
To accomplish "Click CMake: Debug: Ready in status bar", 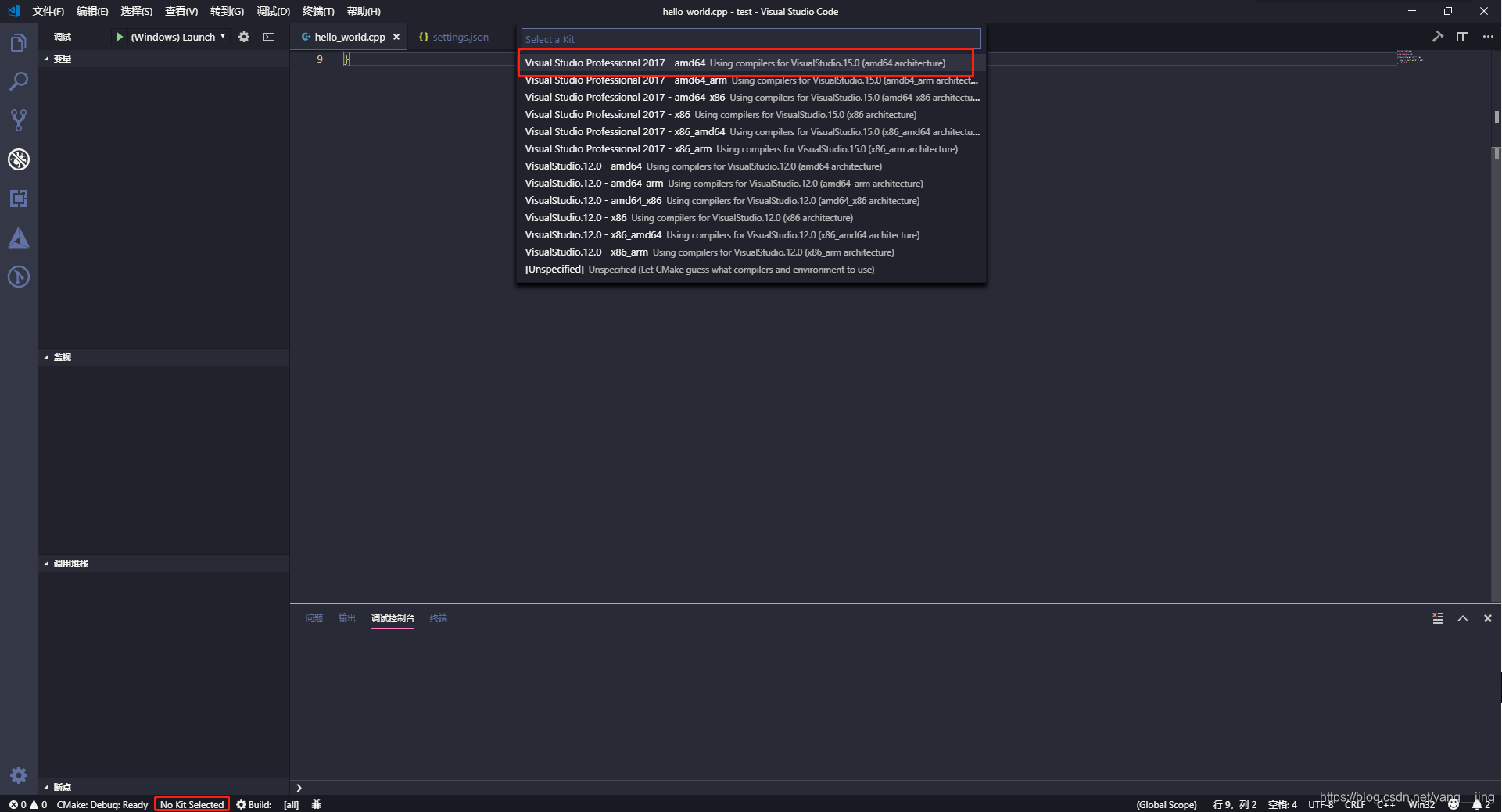I will click(x=102, y=804).
